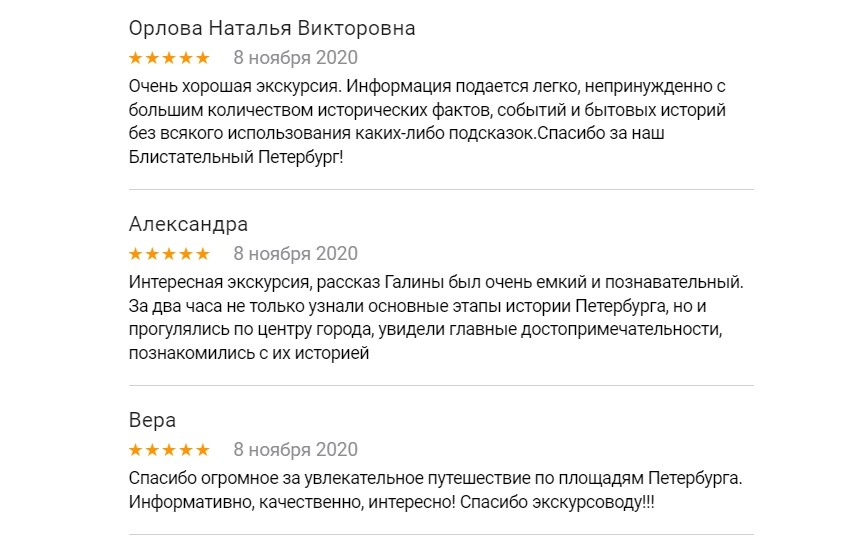Click the fifth star in Орлова's rating
Screen dimensions: 862x536
(x=203, y=58)
